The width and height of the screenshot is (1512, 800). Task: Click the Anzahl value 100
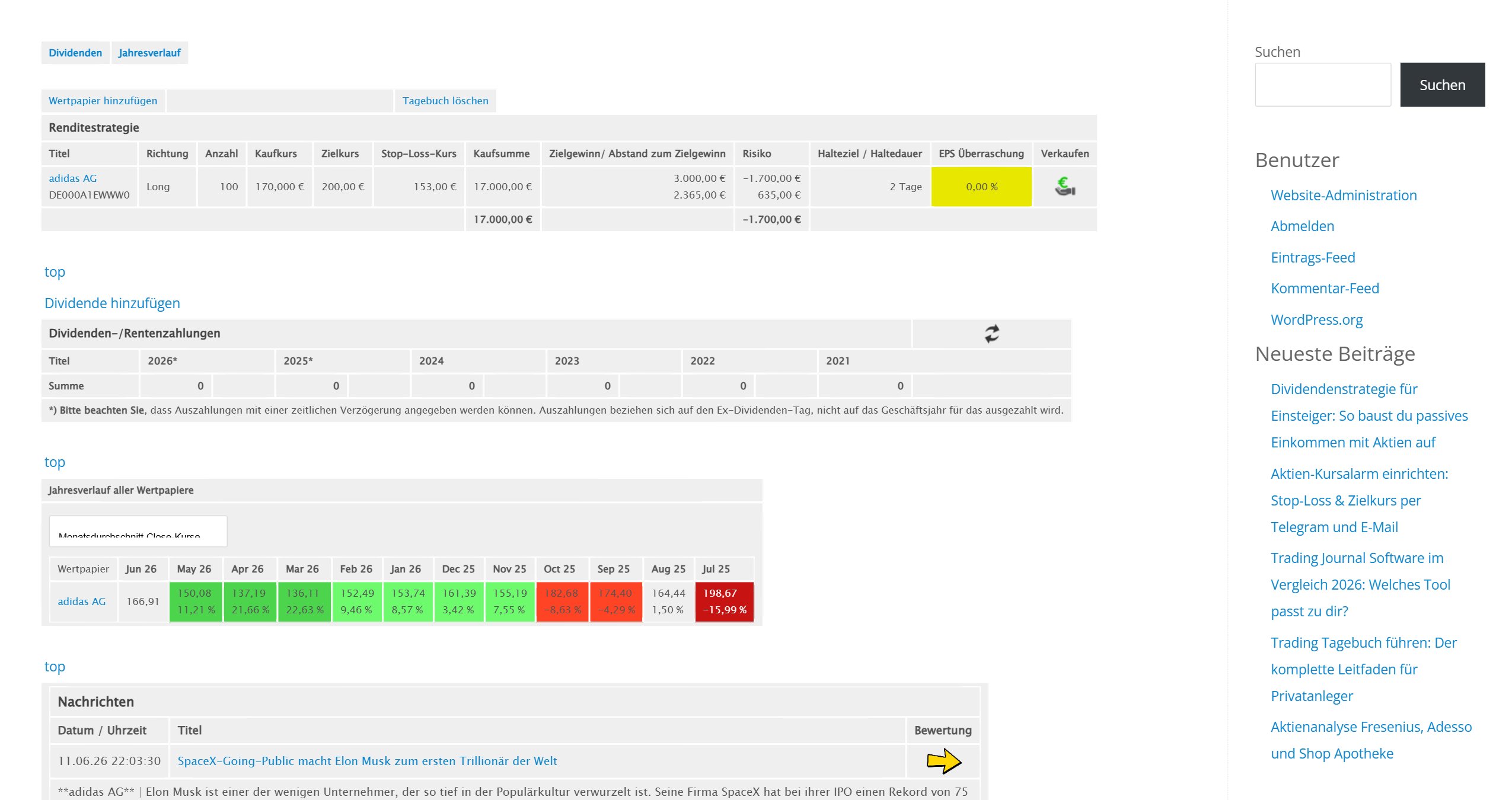click(229, 187)
